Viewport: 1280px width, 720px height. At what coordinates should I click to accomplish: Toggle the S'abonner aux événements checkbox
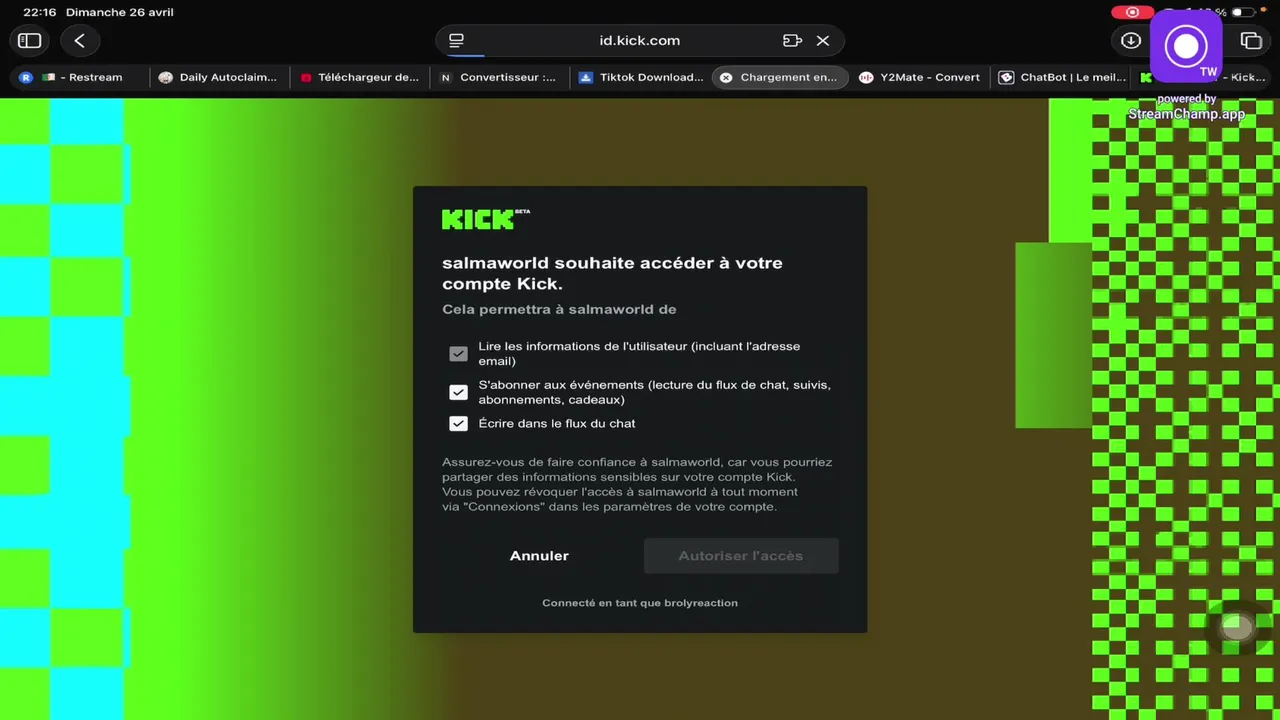(x=458, y=392)
